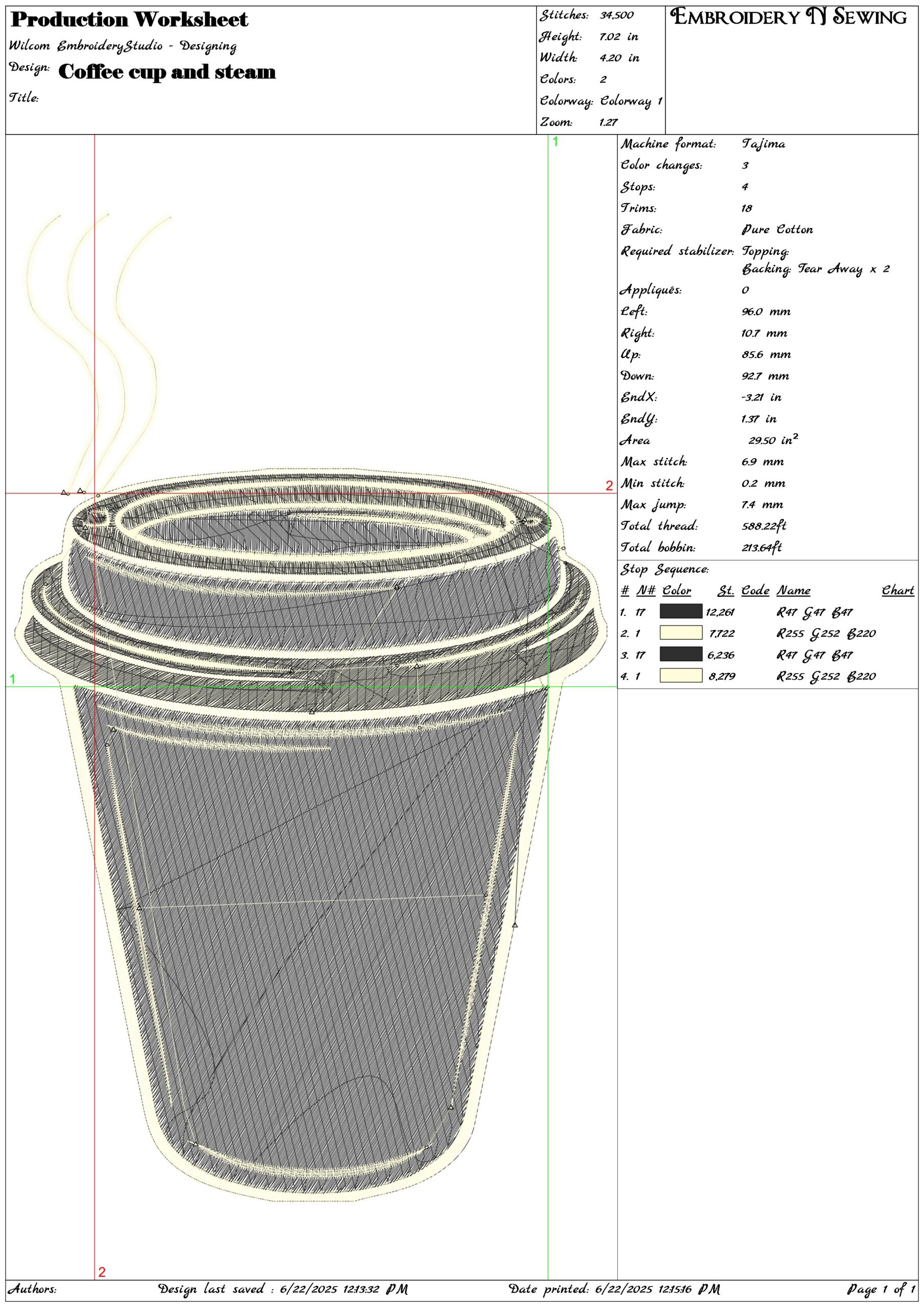This screenshot has height=1307, width=924.
Task: Select total thread value "588.22ft"
Action: 764,526
